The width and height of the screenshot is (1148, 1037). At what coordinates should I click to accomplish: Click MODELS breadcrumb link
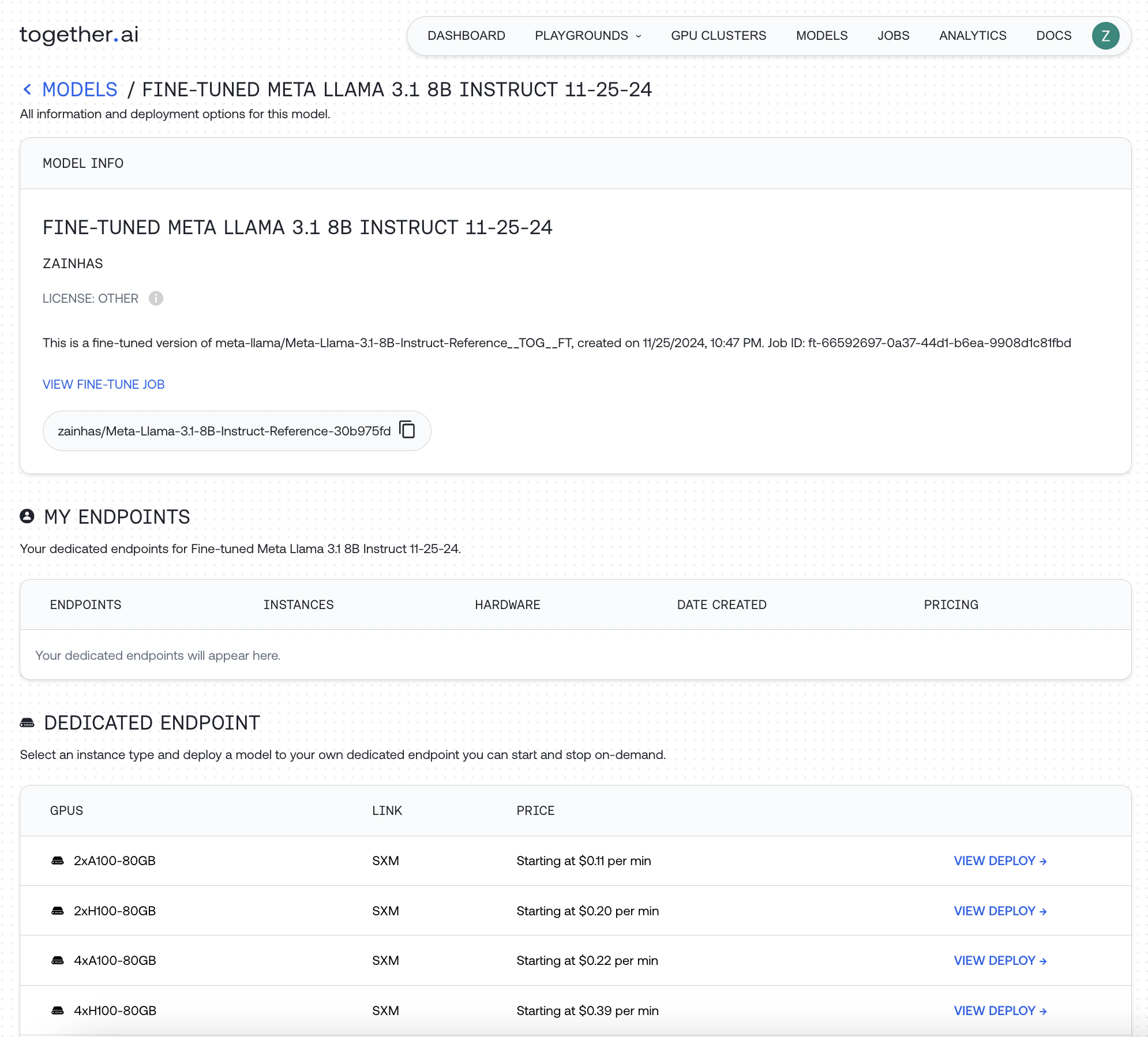[x=80, y=89]
